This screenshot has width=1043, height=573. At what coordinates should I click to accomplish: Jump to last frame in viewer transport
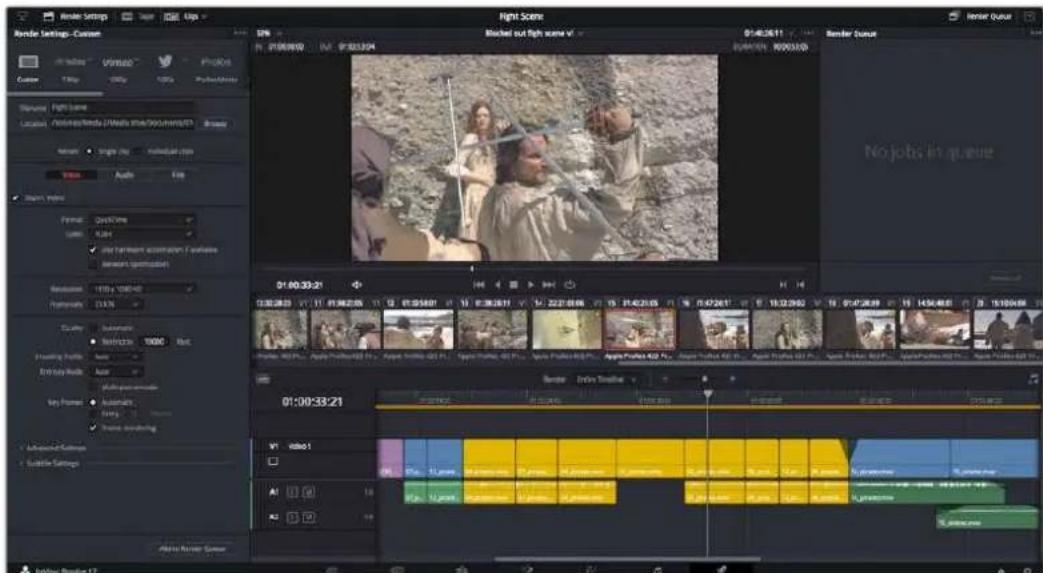[x=549, y=285]
